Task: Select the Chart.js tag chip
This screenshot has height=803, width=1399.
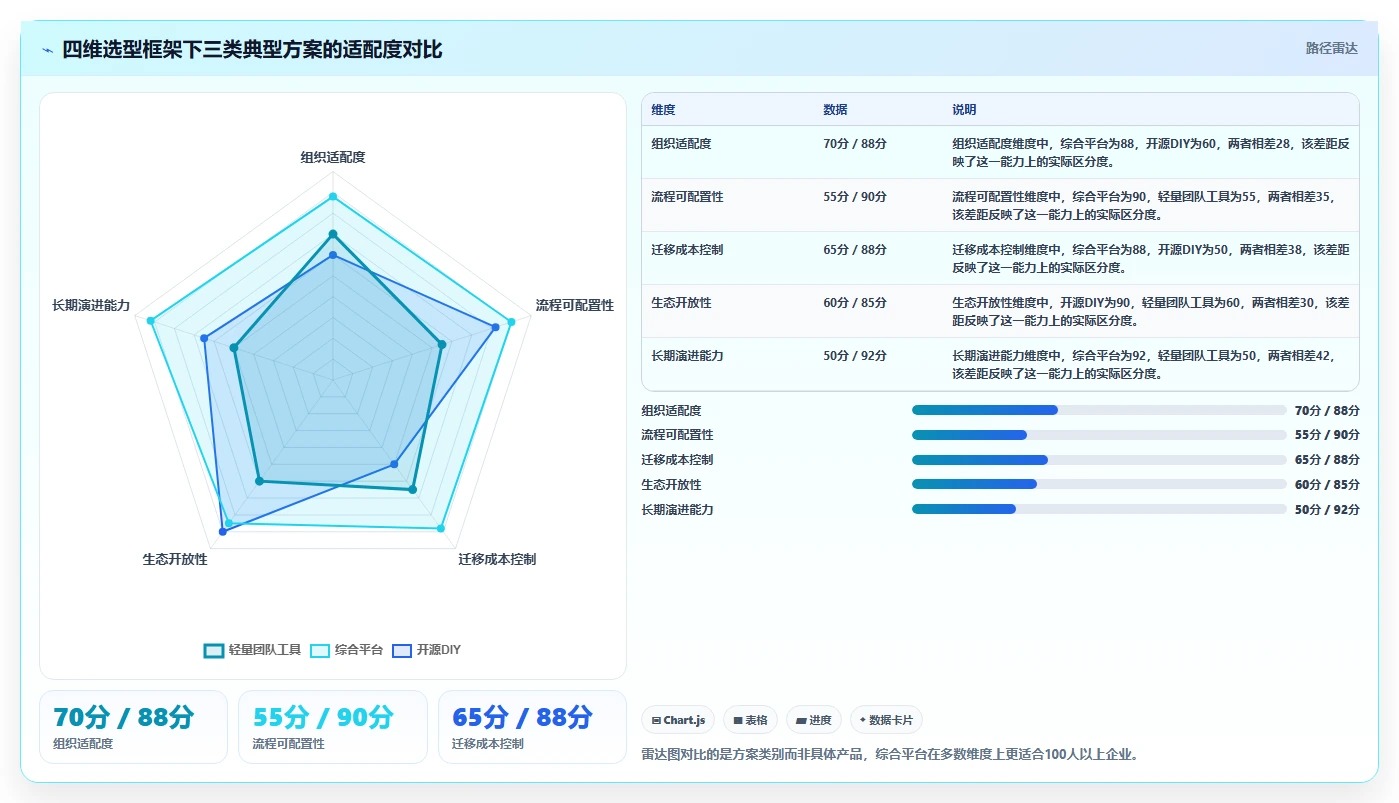Action: pos(678,720)
